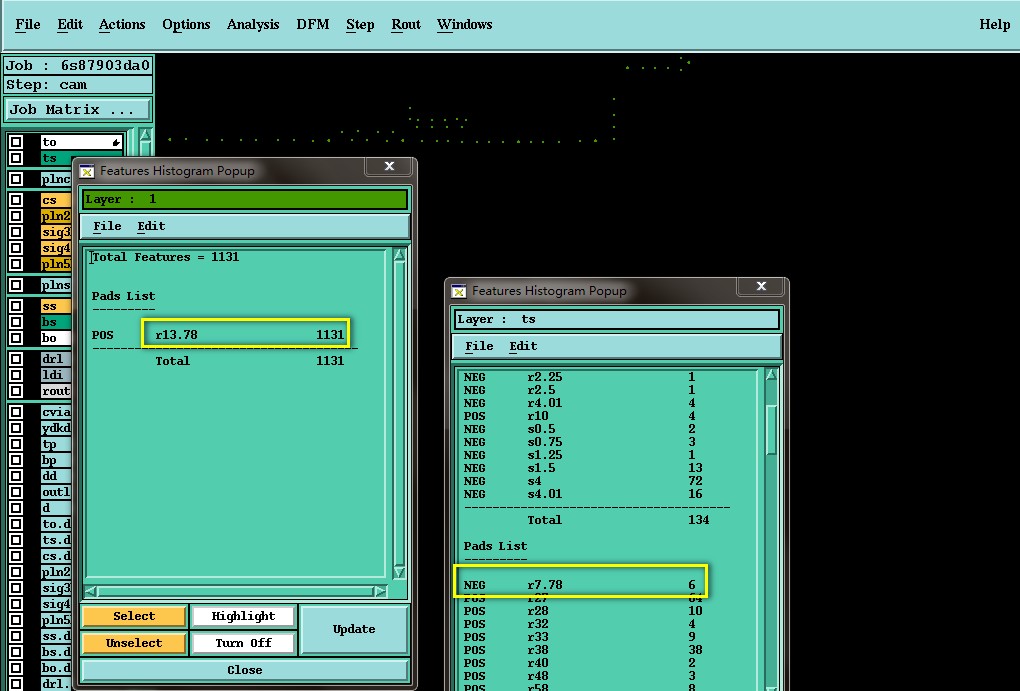This screenshot has height=691, width=1020.
Task: Click scroll-down arrow in Layer 1 histogram
Action: point(399,573)
